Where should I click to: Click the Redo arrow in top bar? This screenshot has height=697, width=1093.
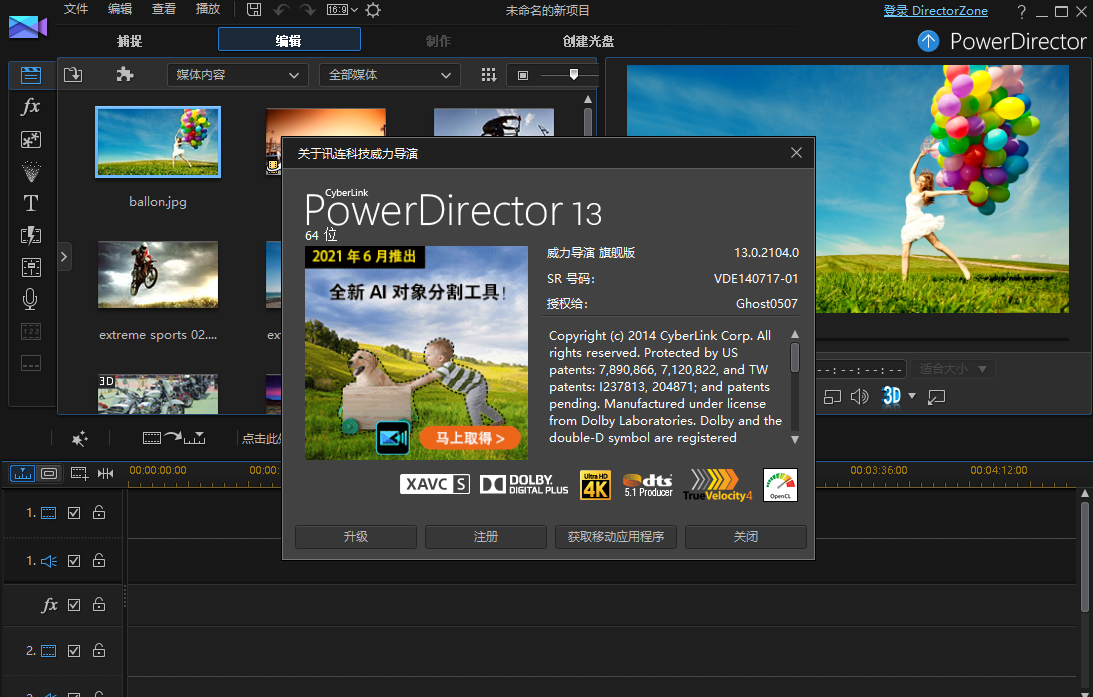tap(307, 10)
